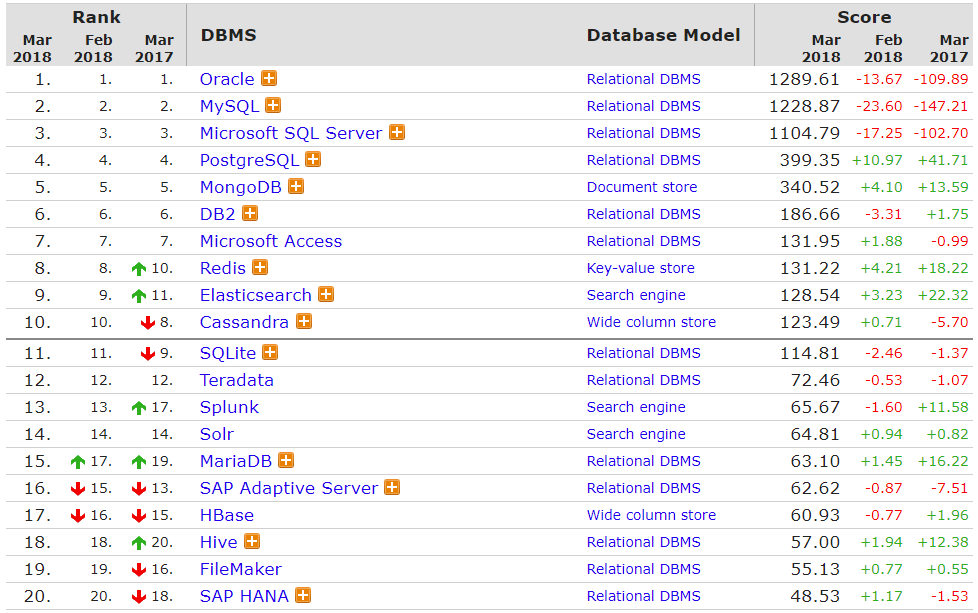Screen dimensions: 978x613
Task: Click the plus icon next to Hive
Action: point(252,541)
